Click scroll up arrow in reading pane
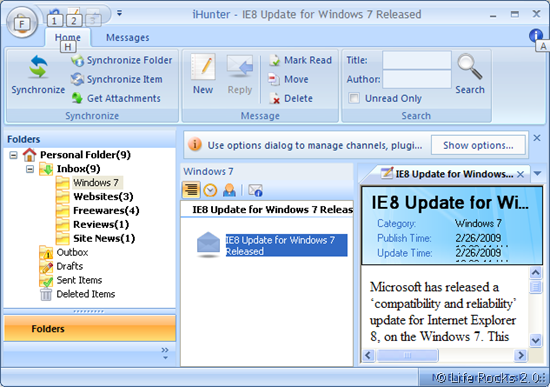Viewport: 550px width, 387px height. [536, 273]
